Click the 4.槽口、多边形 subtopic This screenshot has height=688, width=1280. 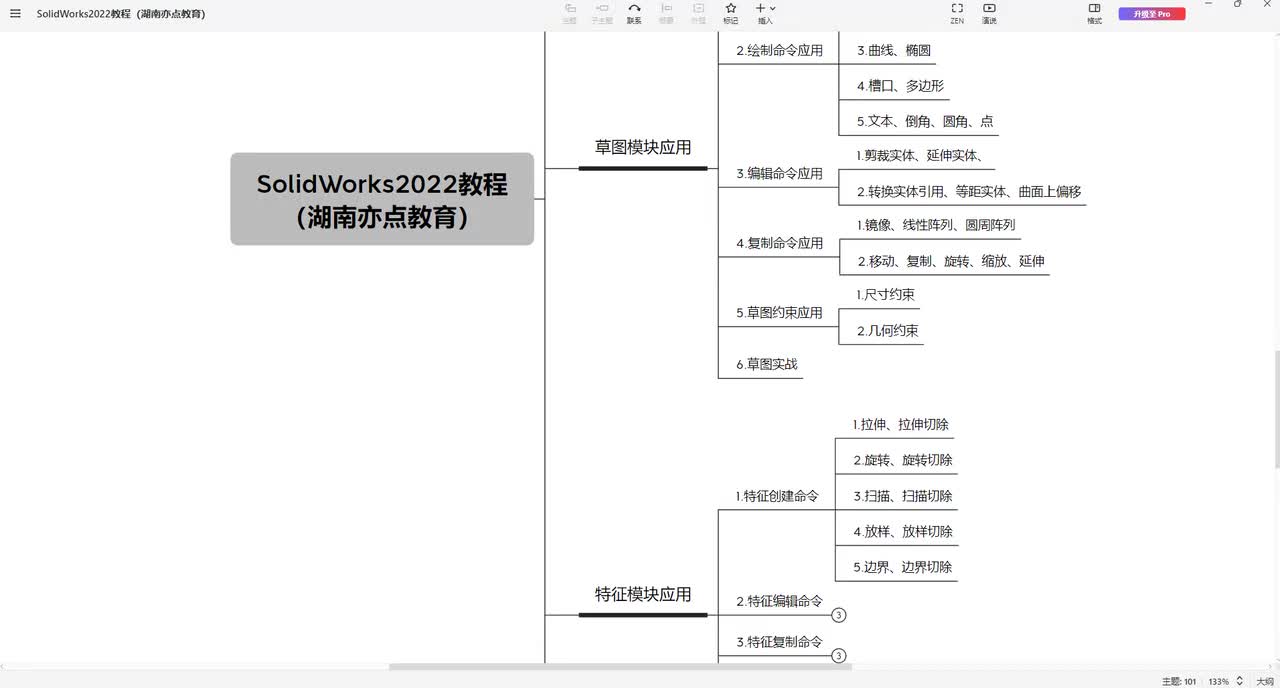click(x=900, y=86)
